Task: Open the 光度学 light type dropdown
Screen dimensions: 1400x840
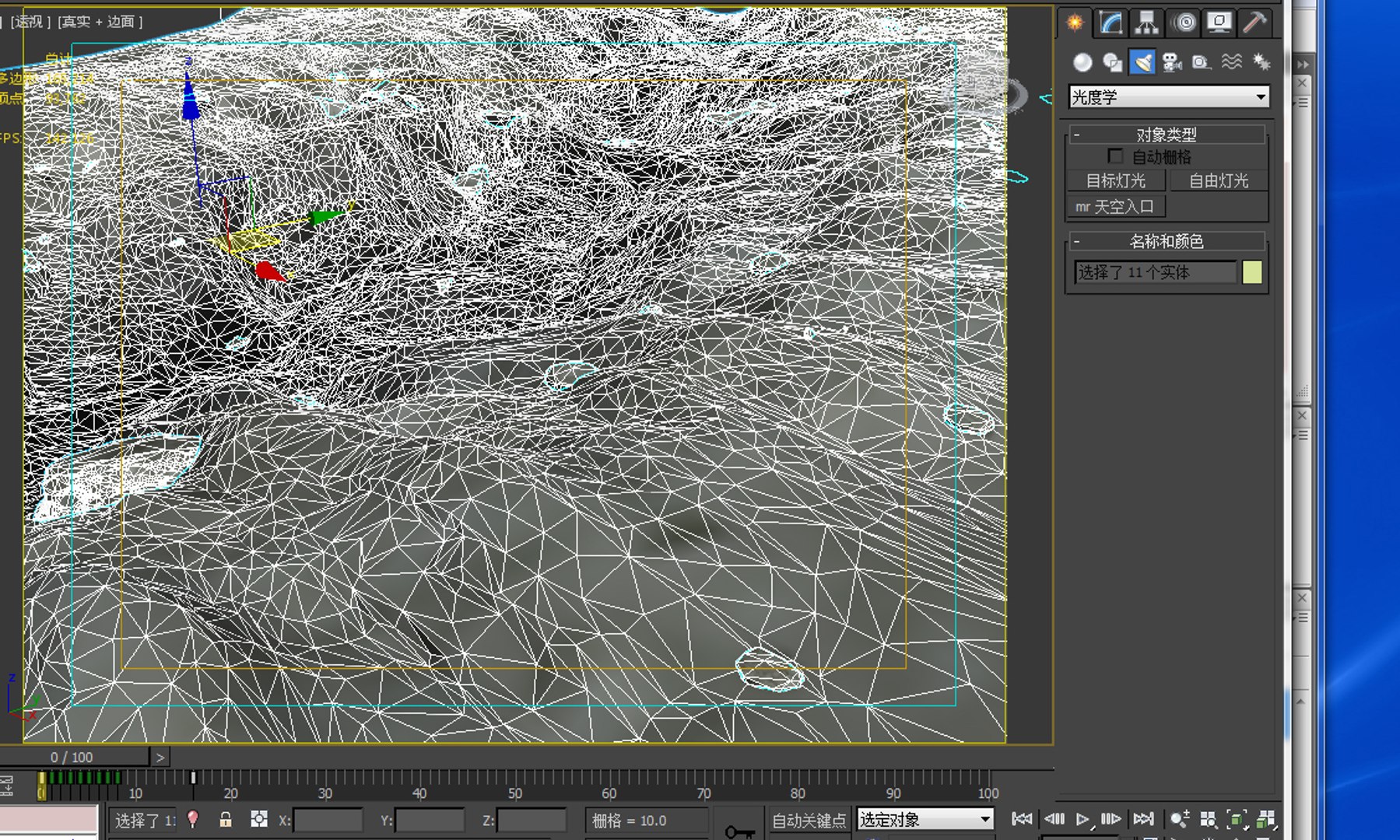Action: pos(1168,97)
